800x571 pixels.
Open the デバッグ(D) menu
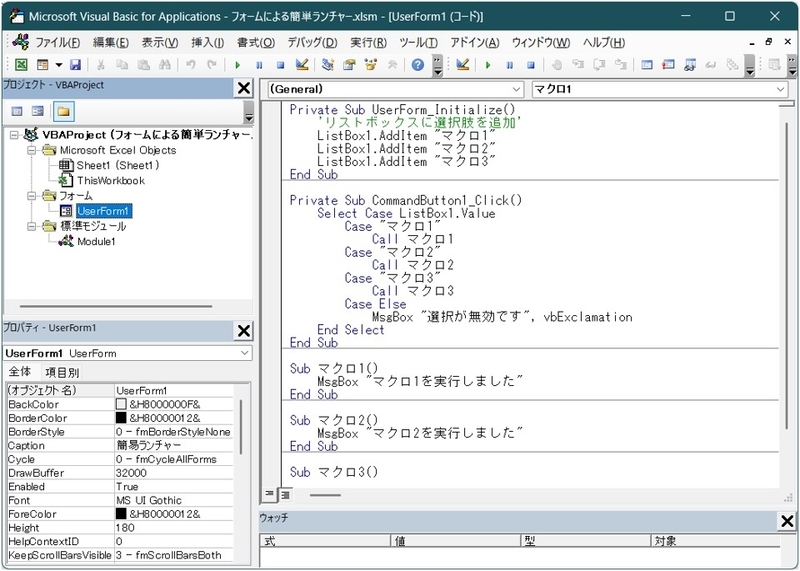point(312,43)
